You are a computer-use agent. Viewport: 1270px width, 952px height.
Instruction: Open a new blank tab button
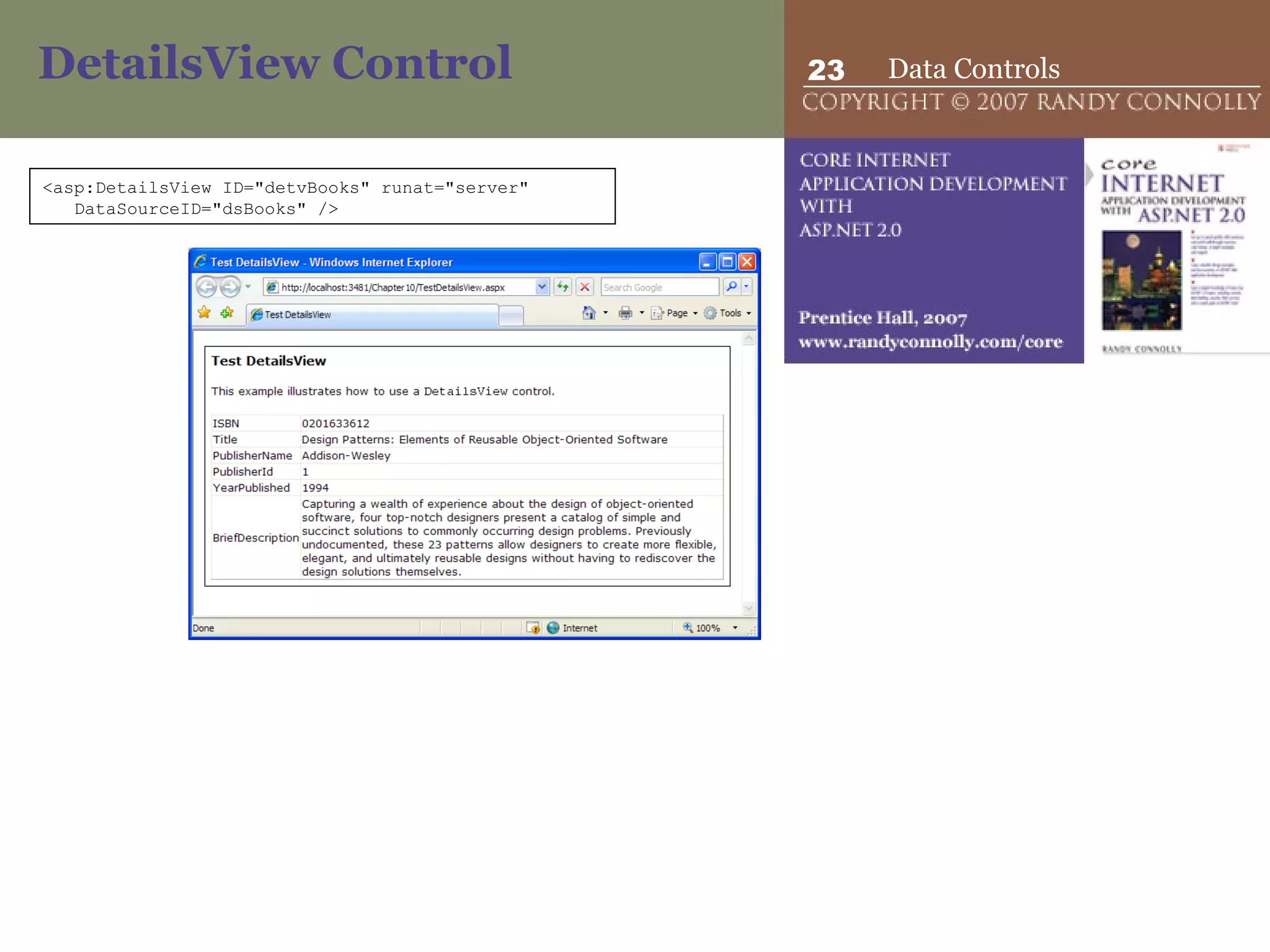pos(511,315)
